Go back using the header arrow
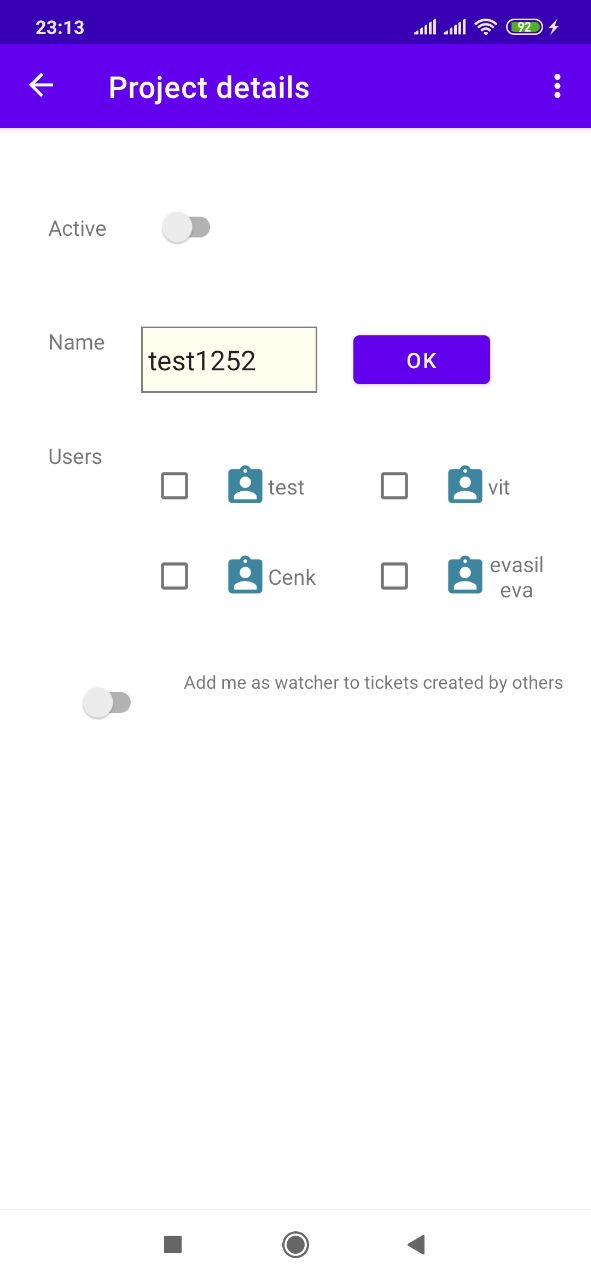The width and height of the screenshot is (591, 1280). (41, 86)
